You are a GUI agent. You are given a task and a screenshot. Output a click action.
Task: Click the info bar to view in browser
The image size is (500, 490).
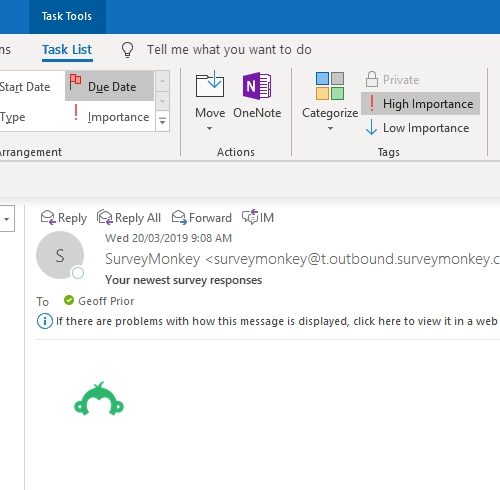coord(268,321)
